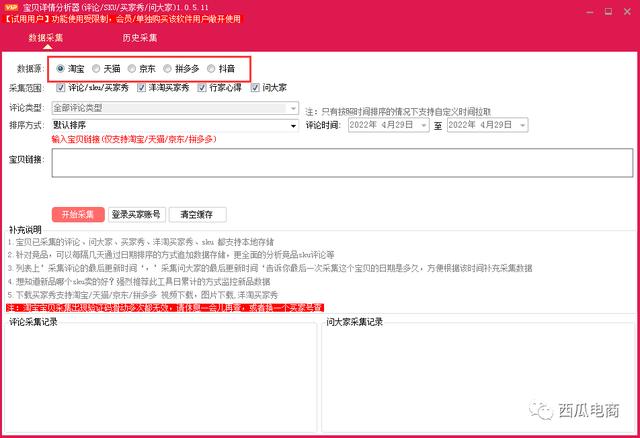Switch to the 历史采集 tab
This screenshot has width=640, height=438.
(139, 38)
